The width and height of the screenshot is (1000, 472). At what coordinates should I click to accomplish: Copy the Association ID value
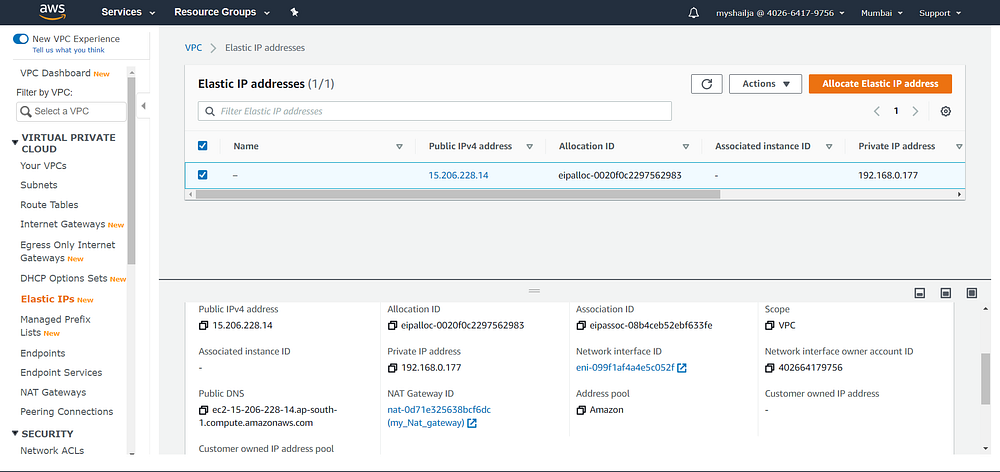pyautogui.click(x=581, y=325)
